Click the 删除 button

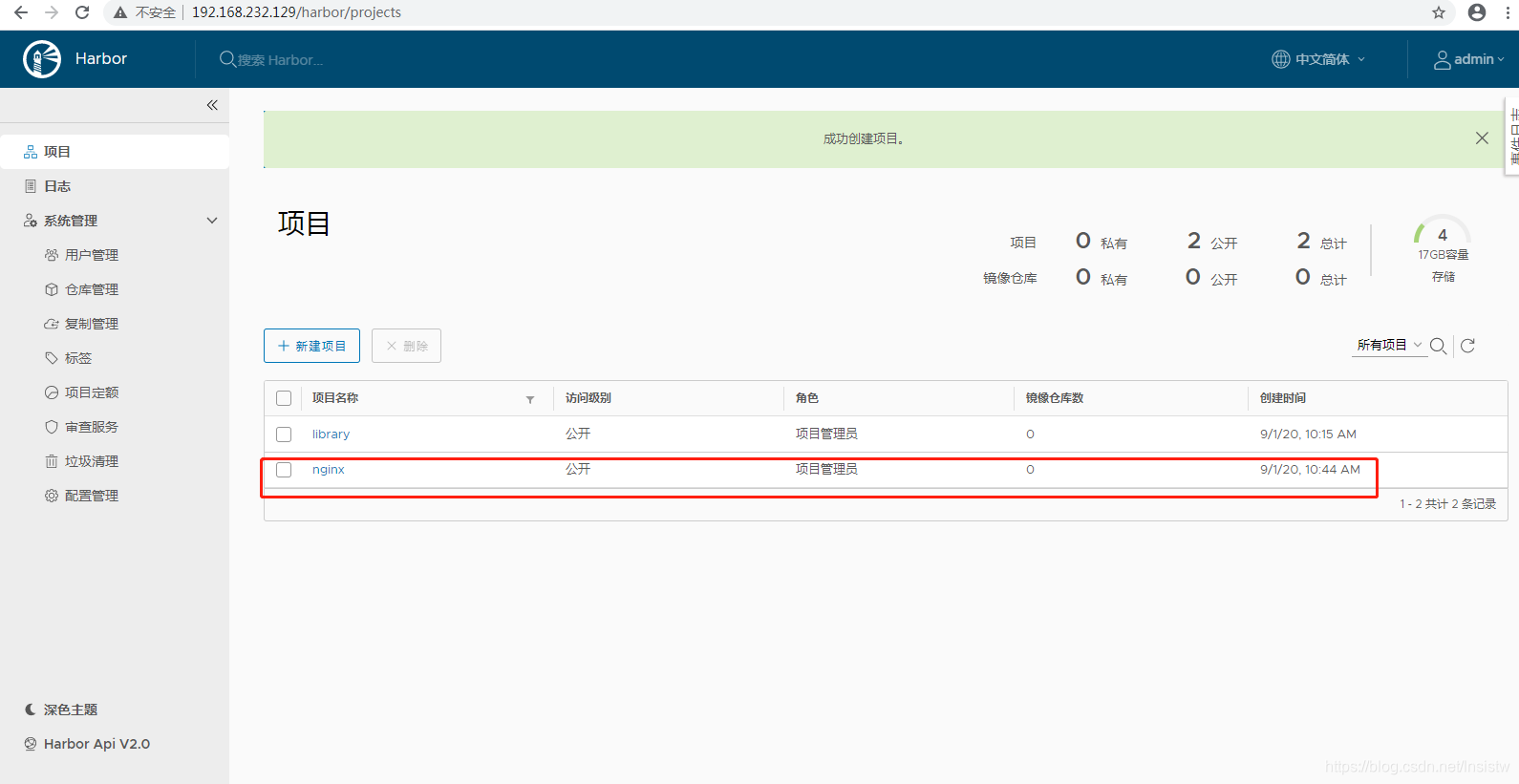tap(406, 346)
